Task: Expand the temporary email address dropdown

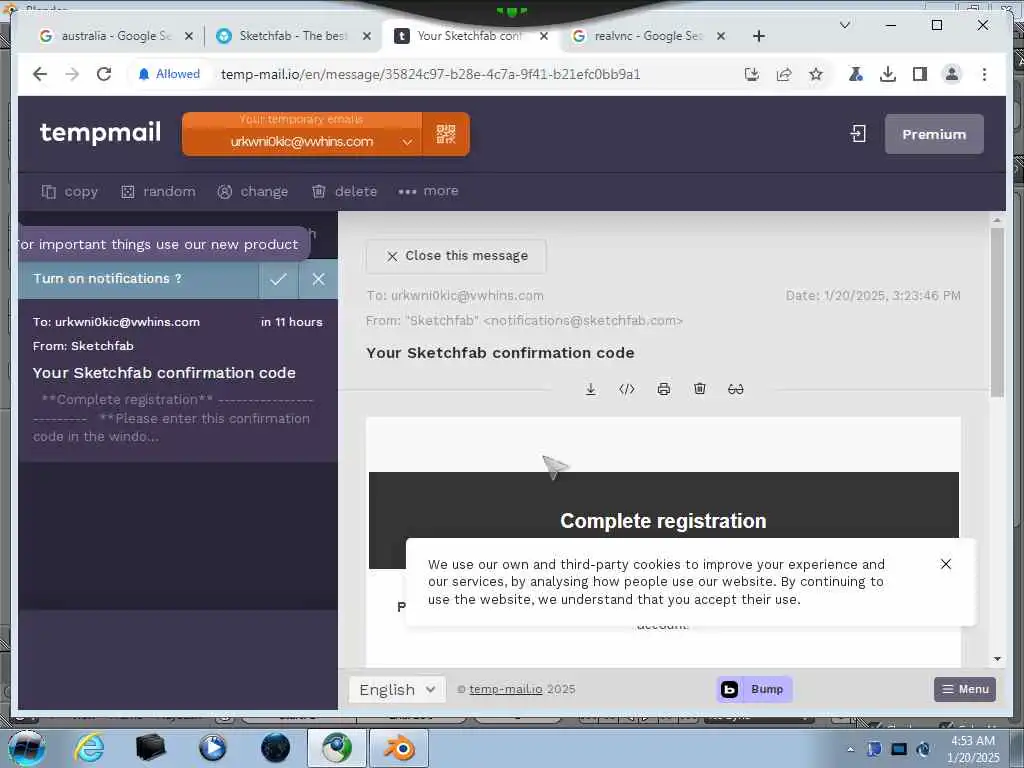Action: (x=407, y=142)
